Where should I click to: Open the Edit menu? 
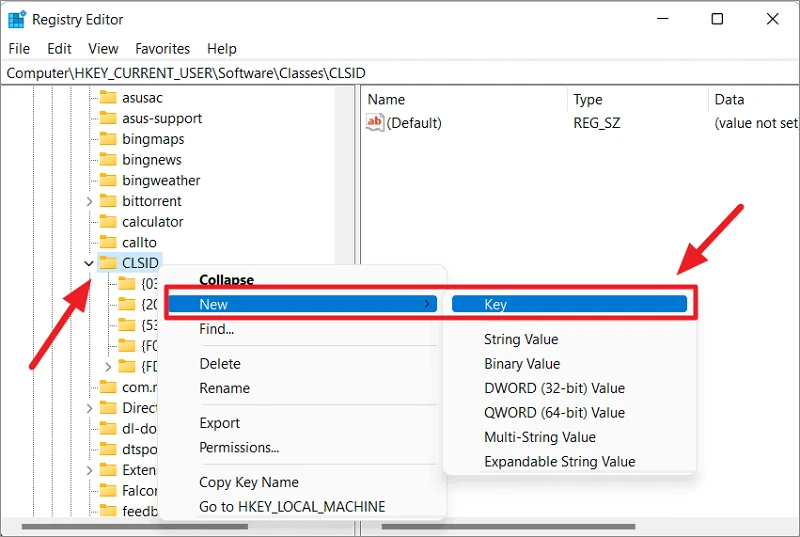point(59,48)
